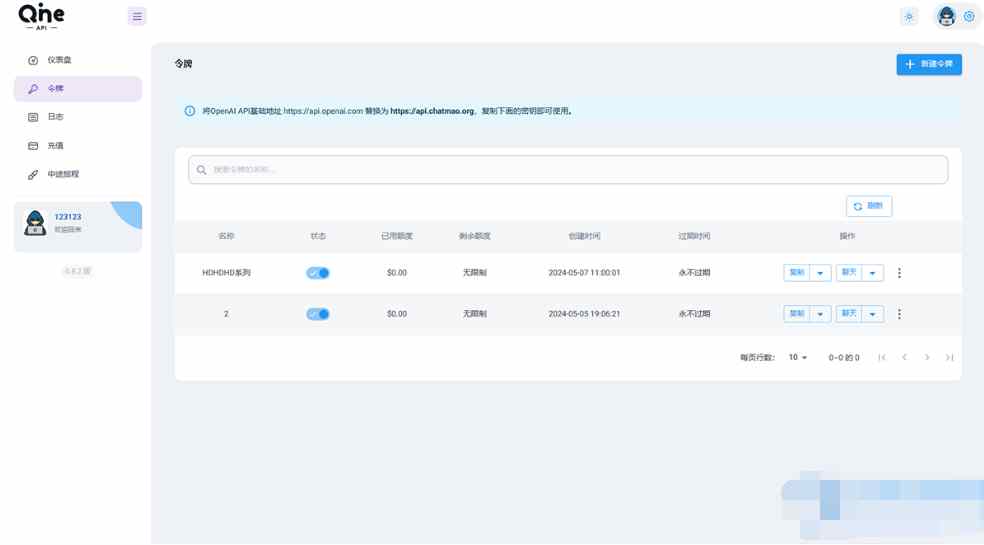984x545 pixels.
Task: Click the user avatar in top bar
Action: click(946, 16)
